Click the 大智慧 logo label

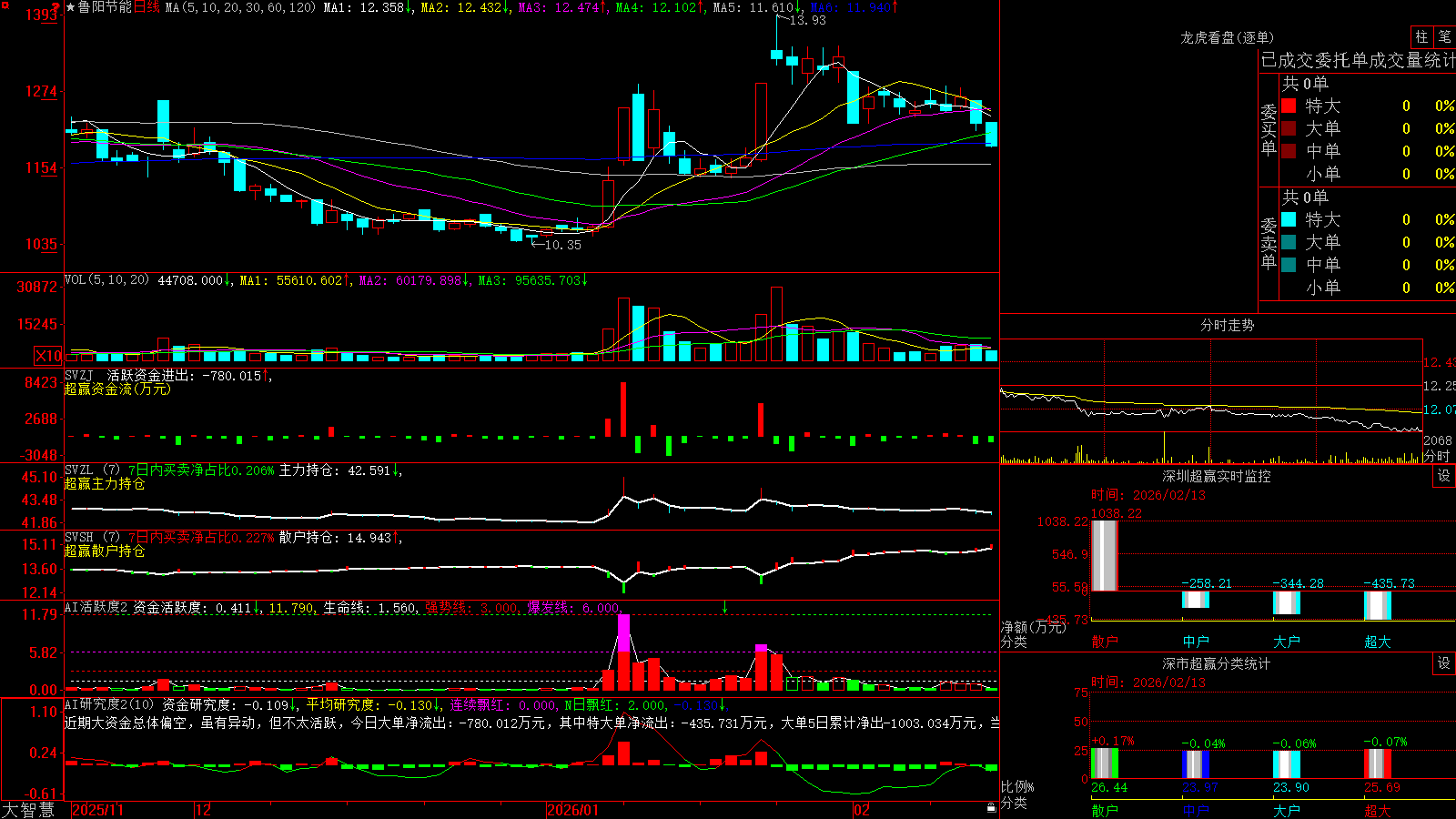click(x=28, y=809)
